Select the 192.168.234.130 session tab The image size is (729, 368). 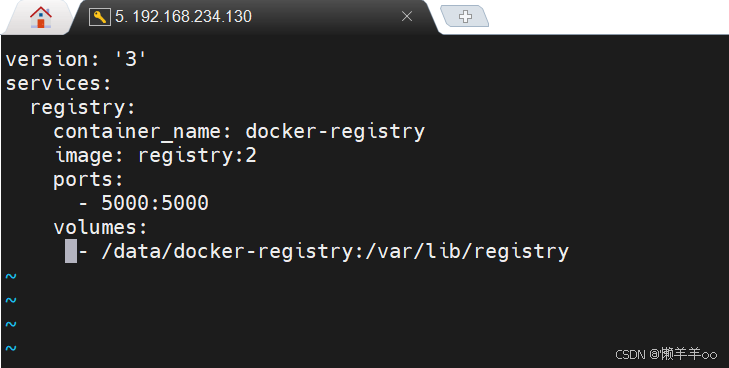[x=251, y=17]
